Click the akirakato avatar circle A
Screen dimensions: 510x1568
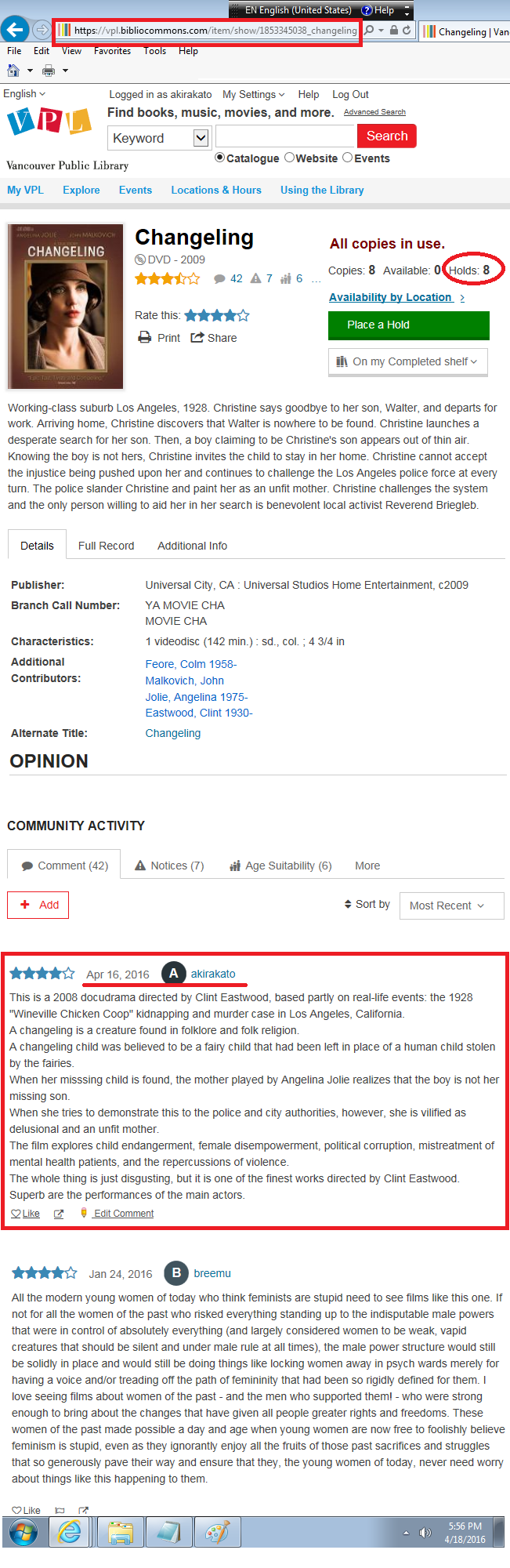(173, 973)
